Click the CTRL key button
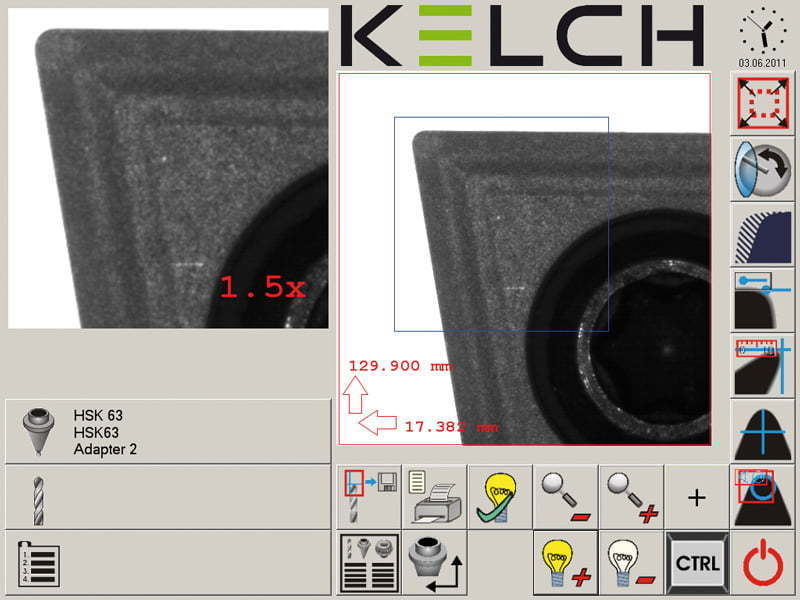This screenshot has height=600, width=800. pos(697,563)
